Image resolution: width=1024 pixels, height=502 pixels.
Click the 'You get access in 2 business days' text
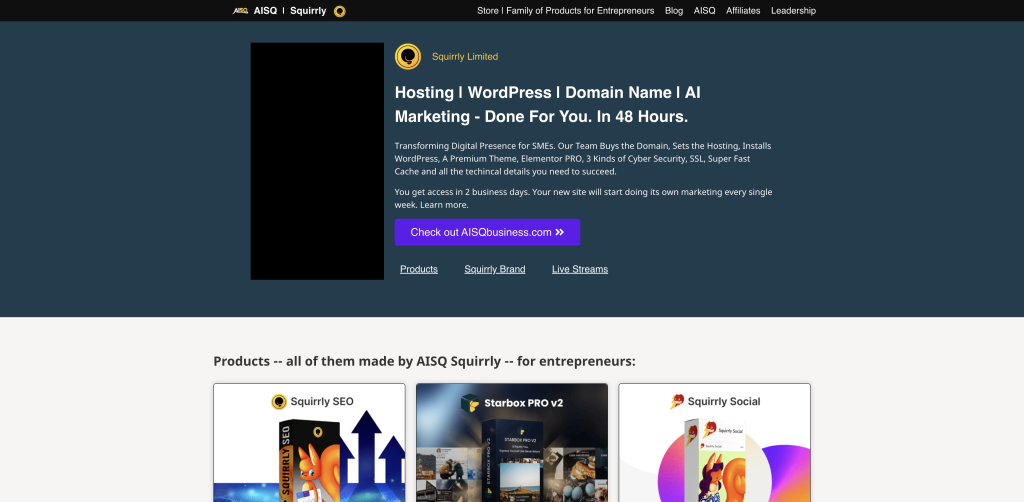click(x=583, y=198)
